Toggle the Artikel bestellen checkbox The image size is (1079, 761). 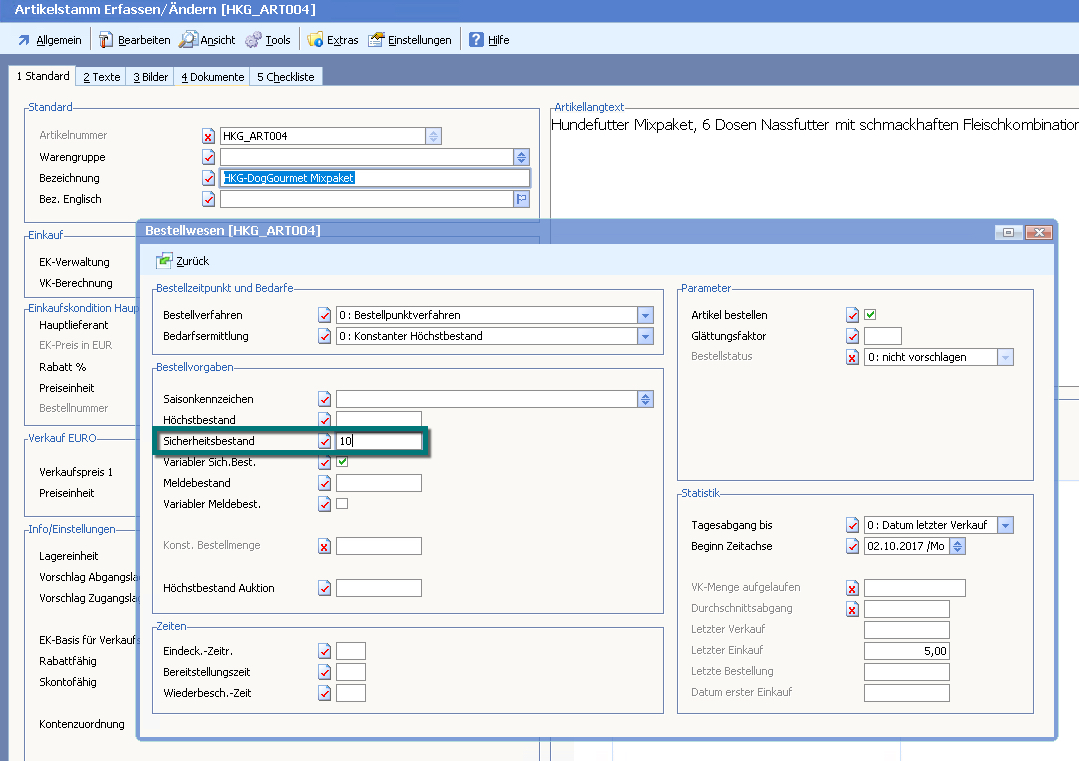coord(870,315)
